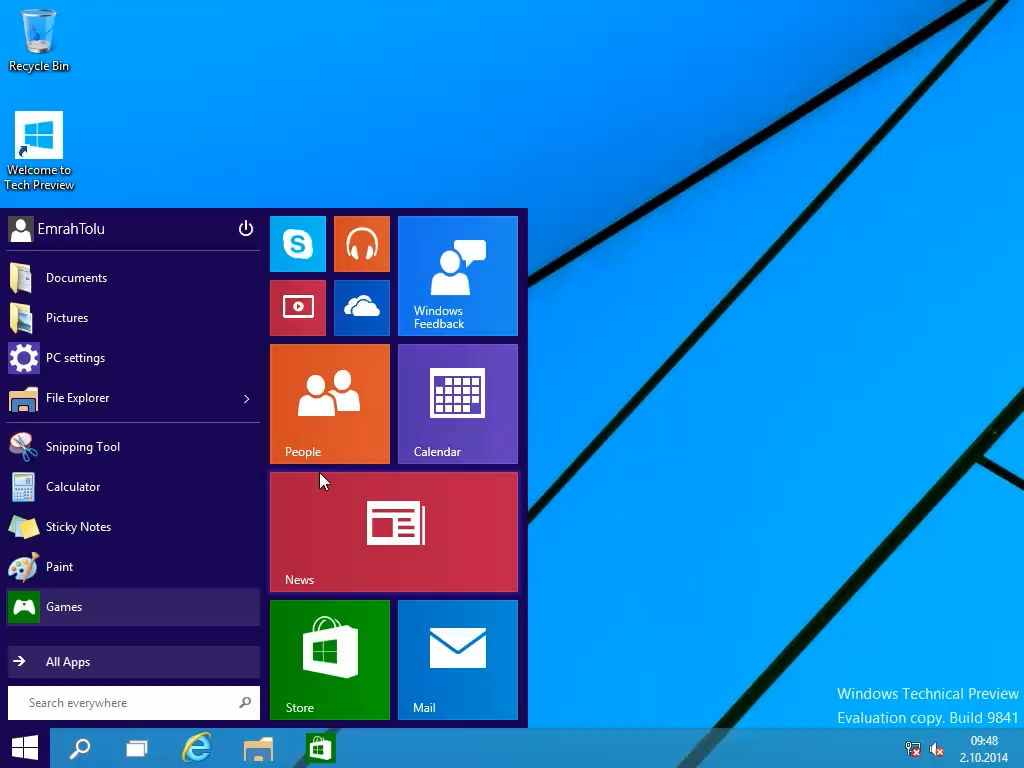Open PC settings from Start menu

[x=133, y=358]
